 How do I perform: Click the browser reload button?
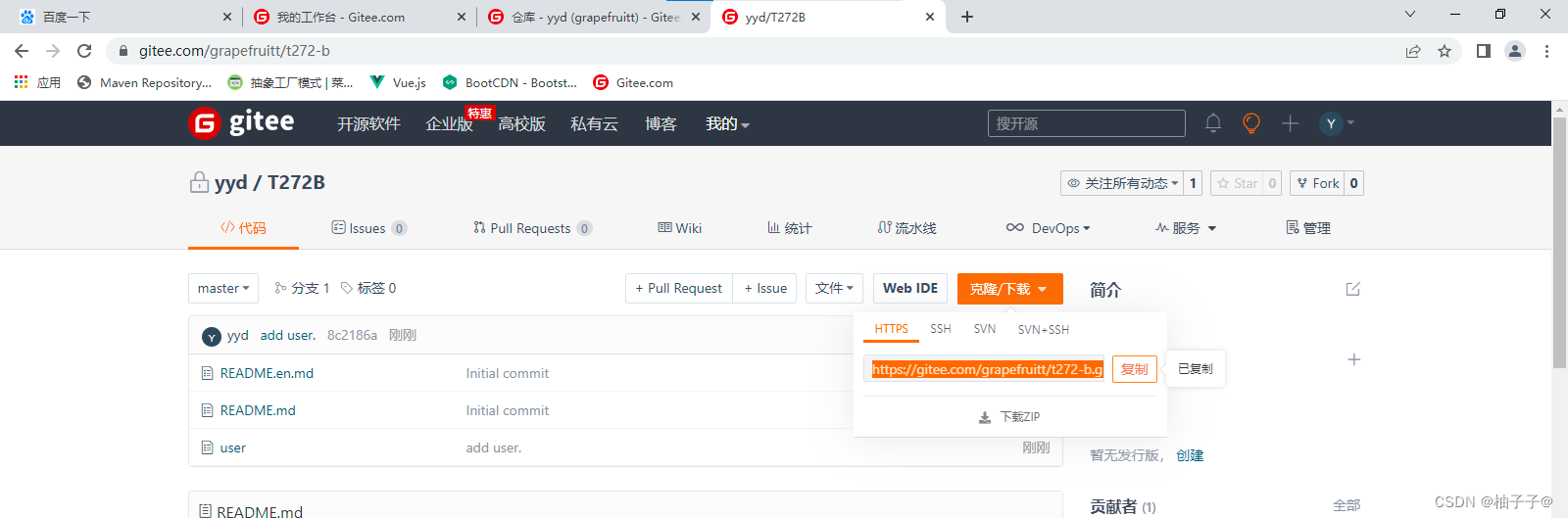(x=84, y=51)
